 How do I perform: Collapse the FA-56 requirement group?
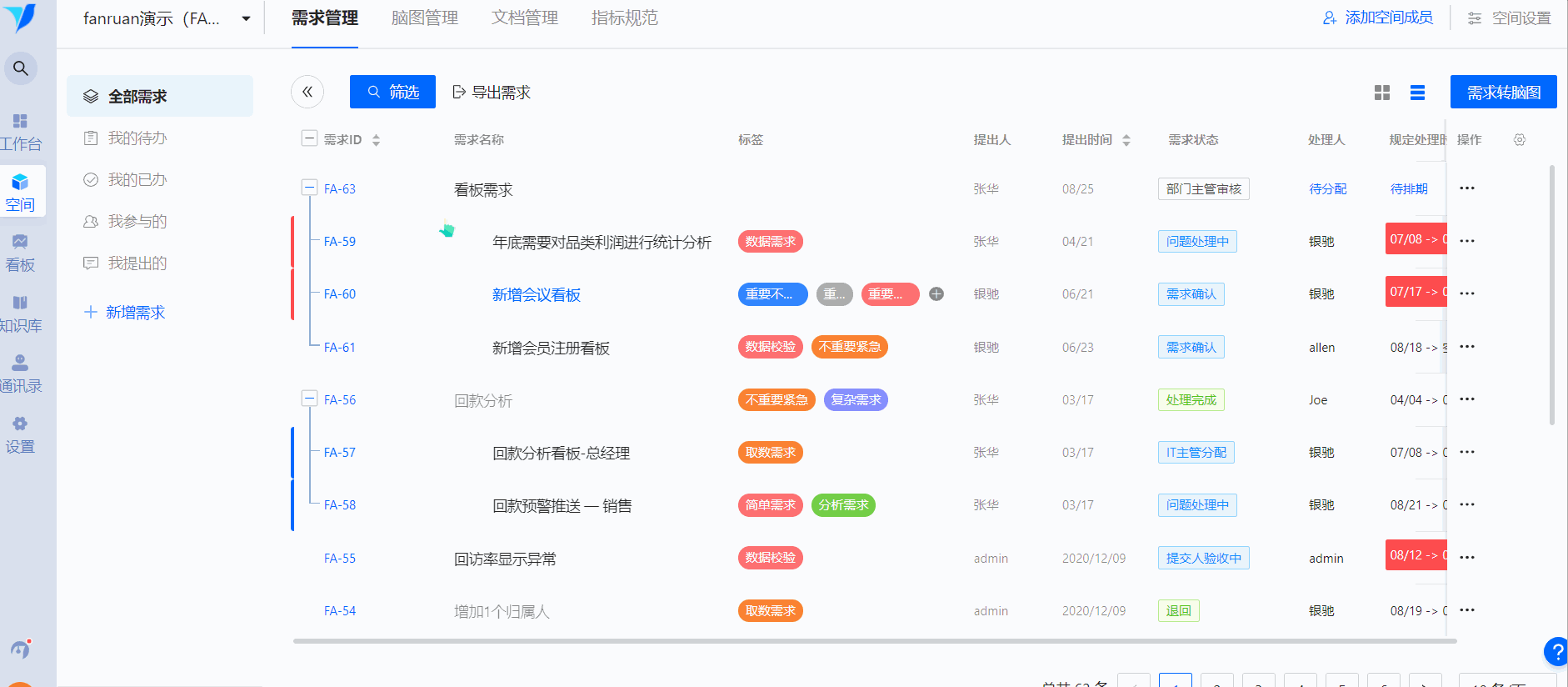pyautogui.click(x=309, y=399)
